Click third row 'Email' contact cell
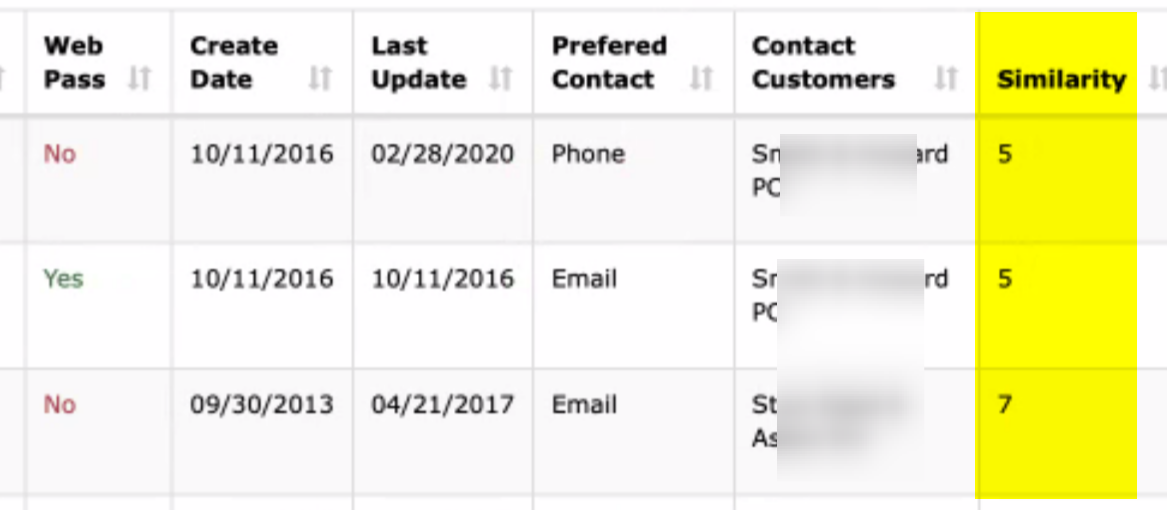 click(584, 405)
